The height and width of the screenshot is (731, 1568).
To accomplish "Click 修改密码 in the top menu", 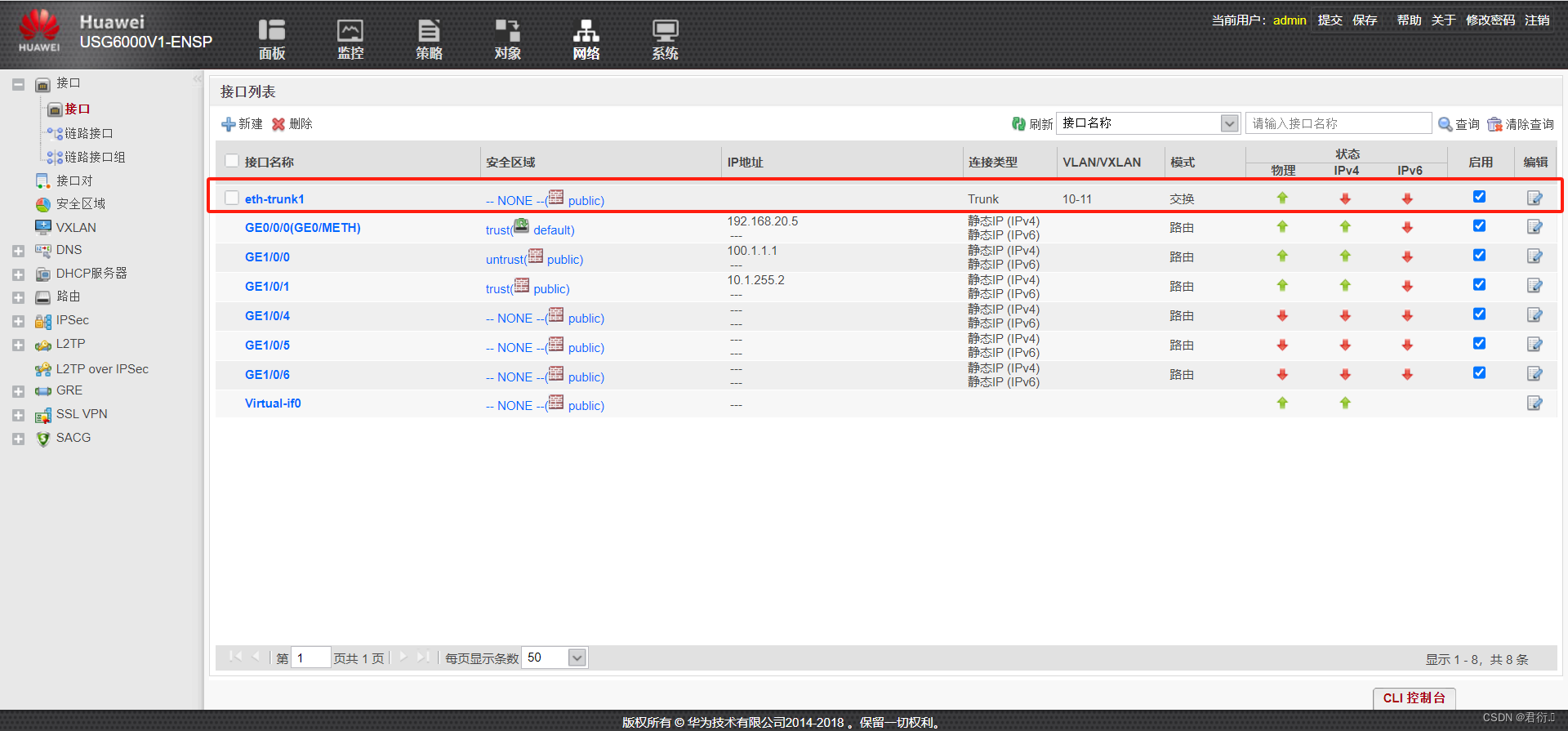I will click(1490, 20).
